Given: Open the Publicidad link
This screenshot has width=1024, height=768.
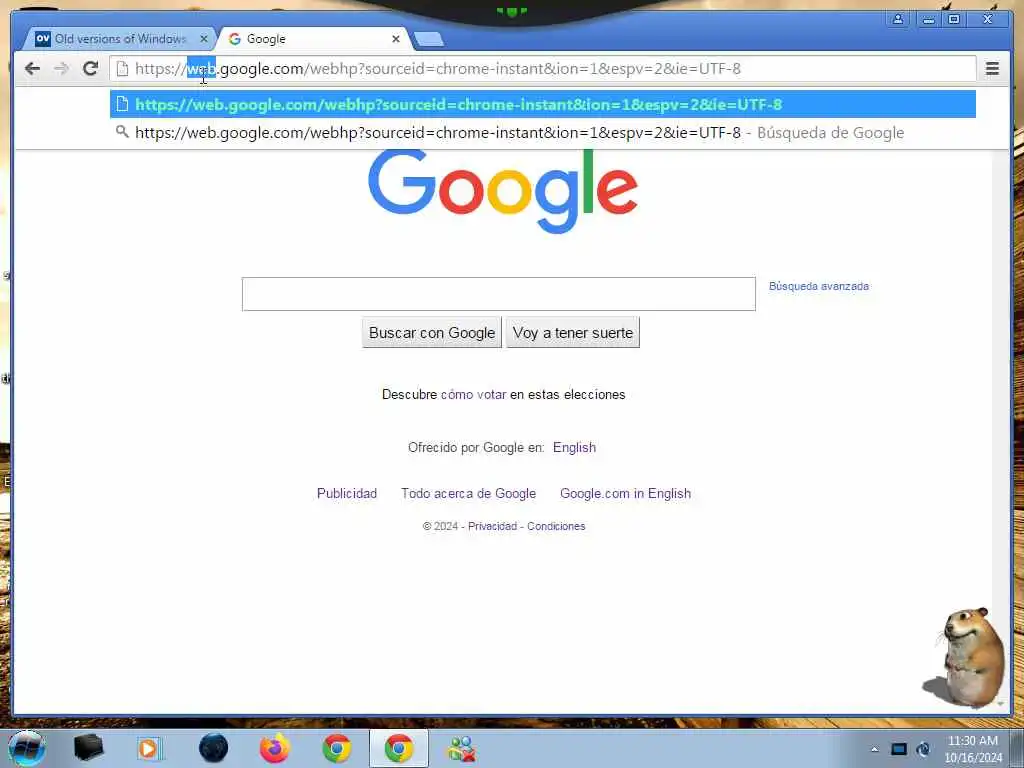Looking at the screenshot, I should [x=347, y=493].
